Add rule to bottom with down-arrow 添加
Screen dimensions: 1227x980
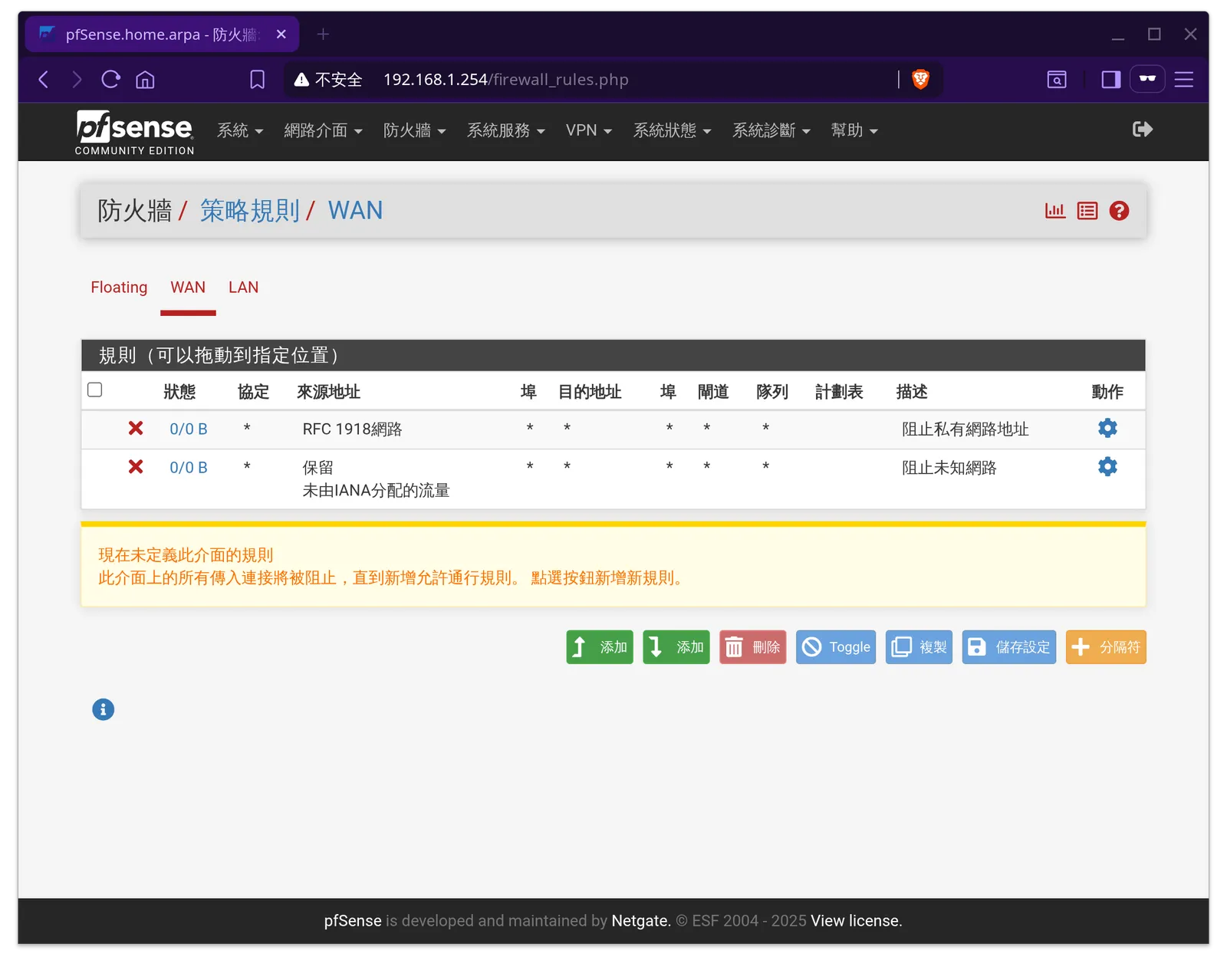click(x=676, y=647)
